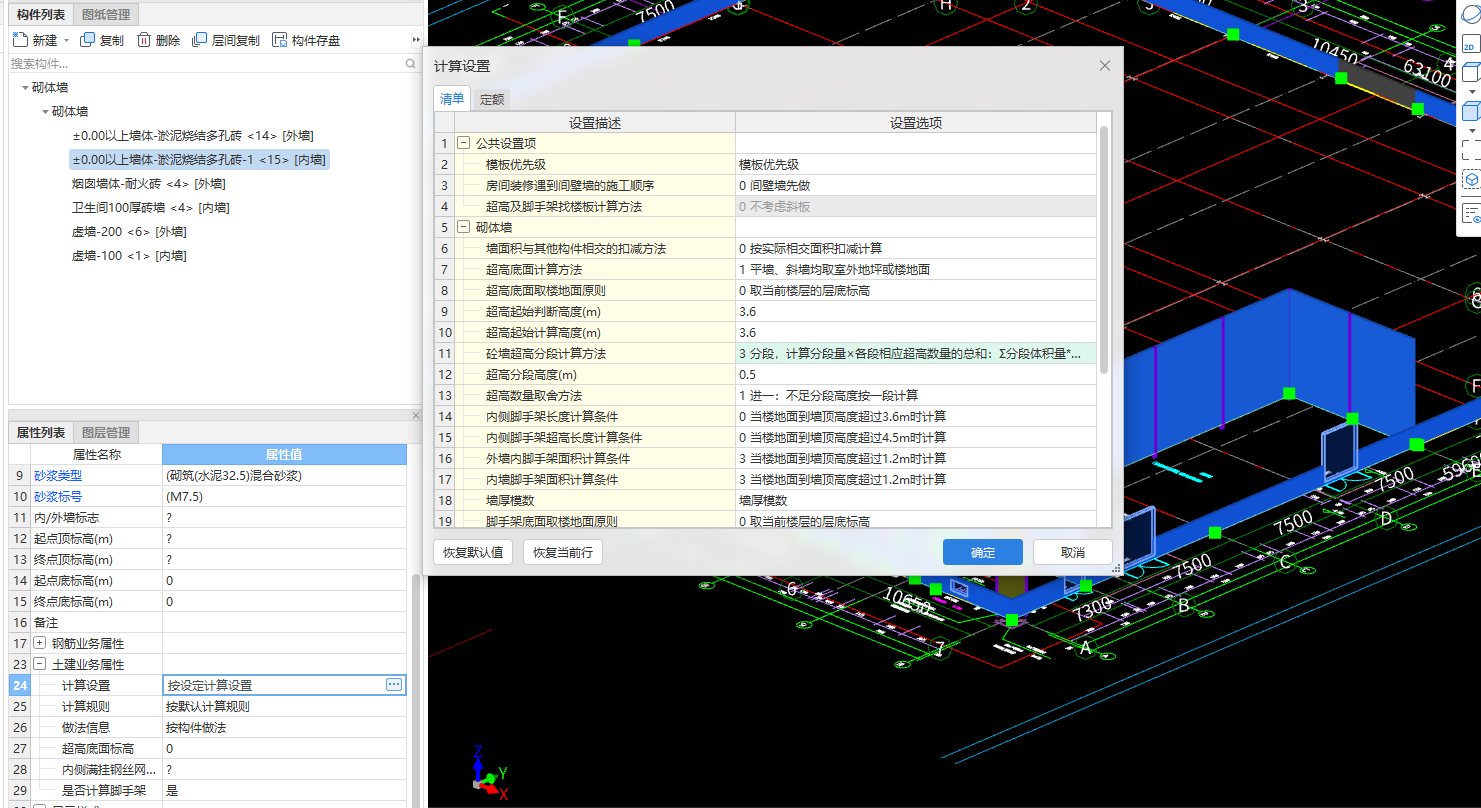Select the 砼墙超高分段计算方法 option cell
Screen dimensions: 1481x808
tap(916, 354)
